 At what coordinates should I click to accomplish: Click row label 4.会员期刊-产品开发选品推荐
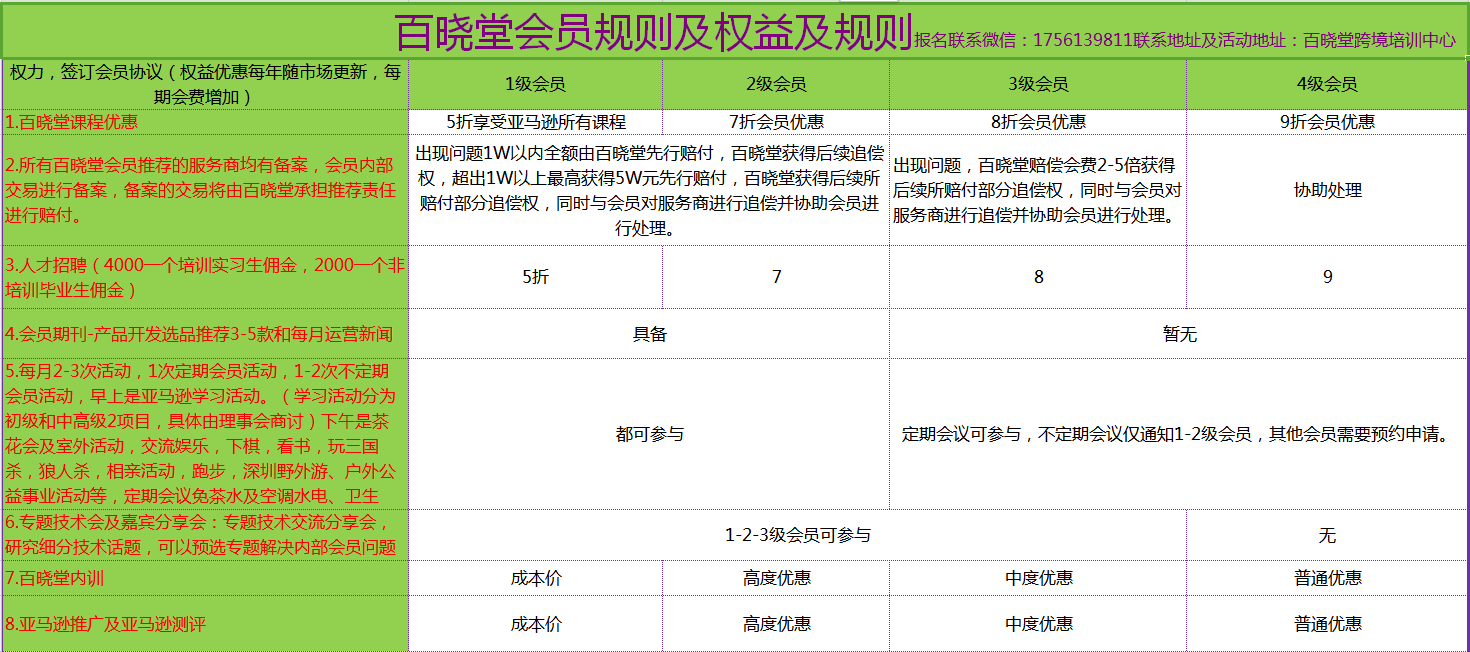point(205,334)
